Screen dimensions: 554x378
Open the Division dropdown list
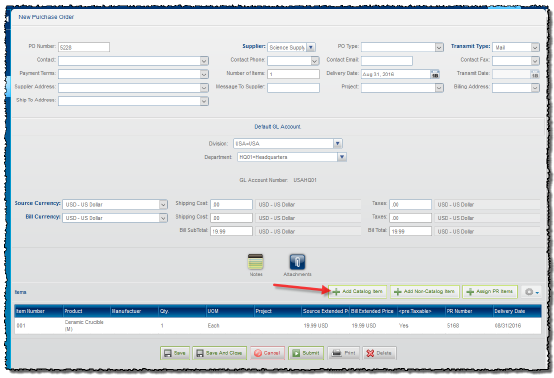coord(338,143)
